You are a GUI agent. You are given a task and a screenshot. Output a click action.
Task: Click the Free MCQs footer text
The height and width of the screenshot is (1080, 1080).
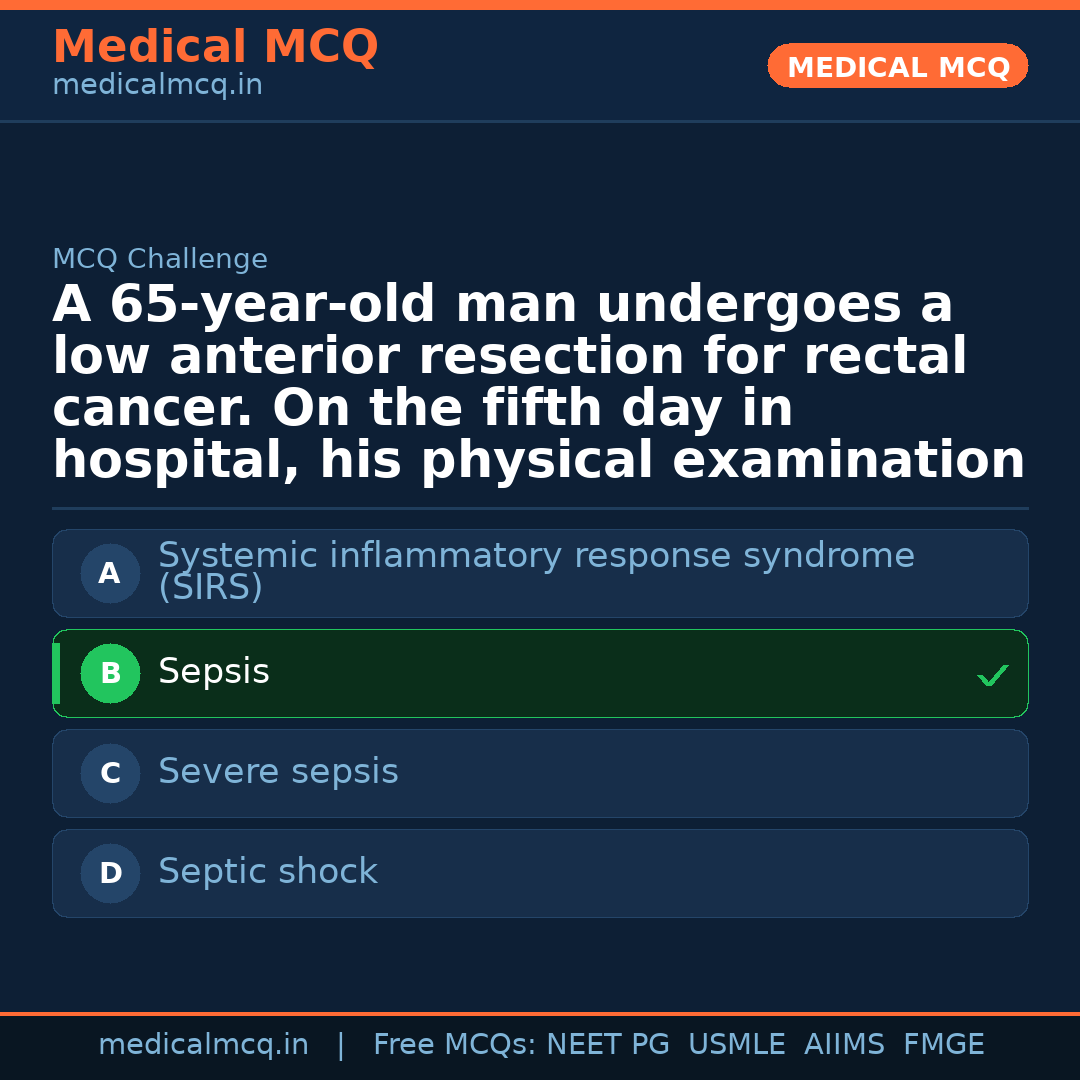pos(454,1045)
